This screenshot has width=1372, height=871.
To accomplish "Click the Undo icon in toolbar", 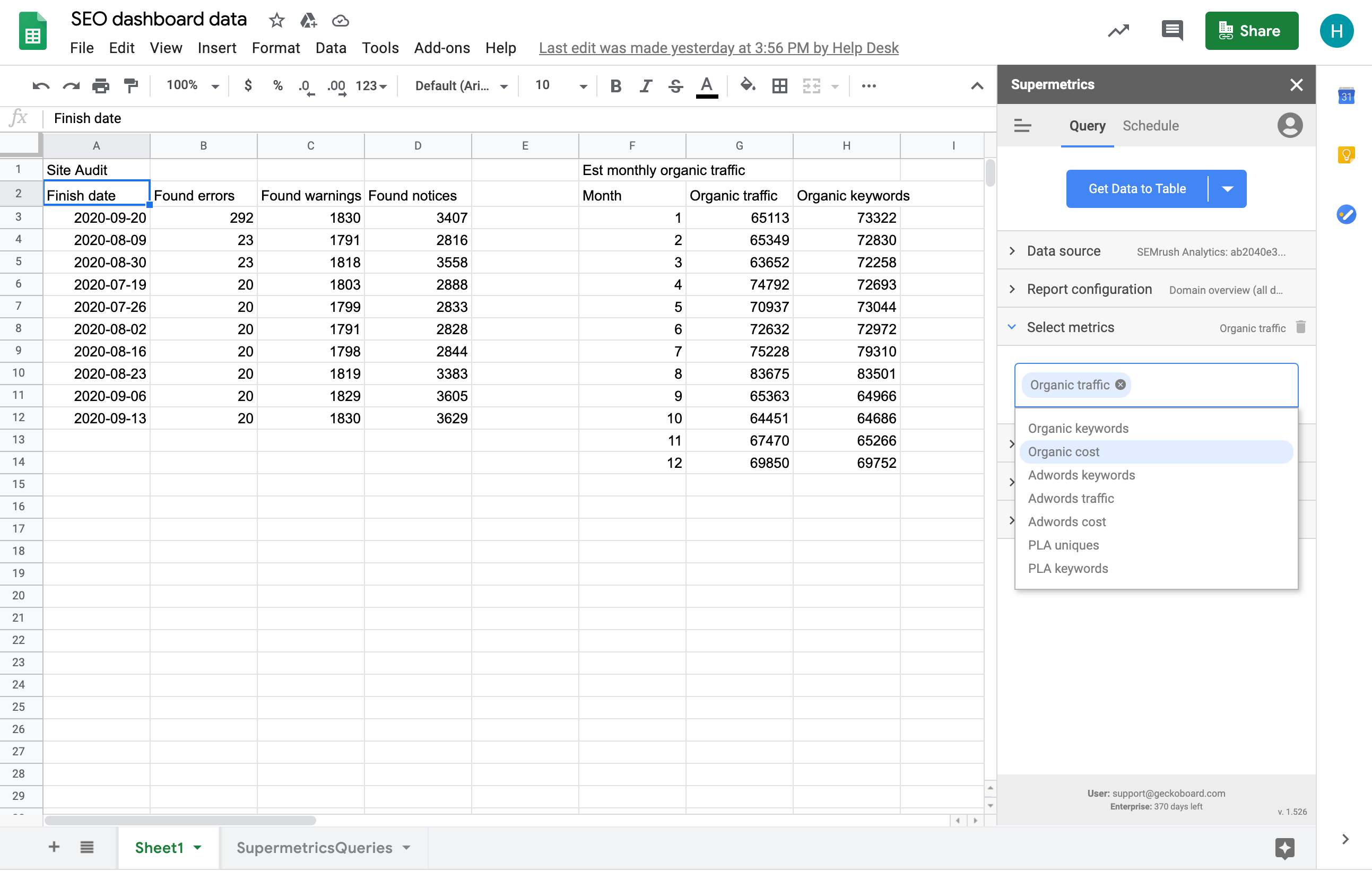I will [x=40, y=86].
